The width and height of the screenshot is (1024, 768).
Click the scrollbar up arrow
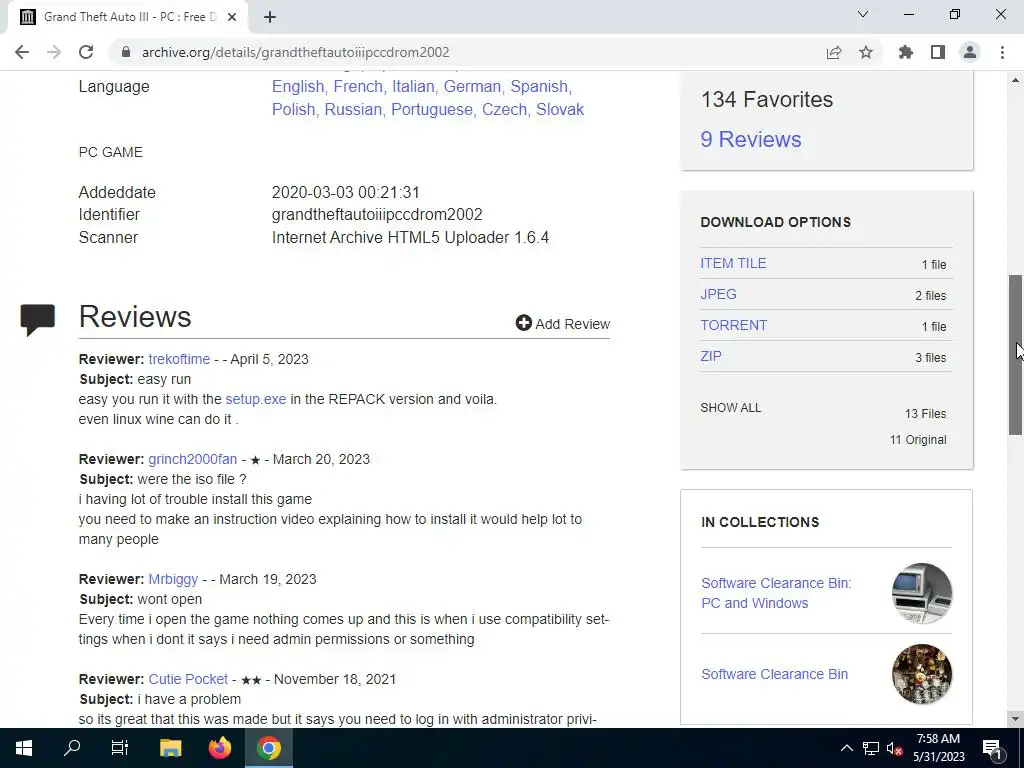[x=1015, y=80]
